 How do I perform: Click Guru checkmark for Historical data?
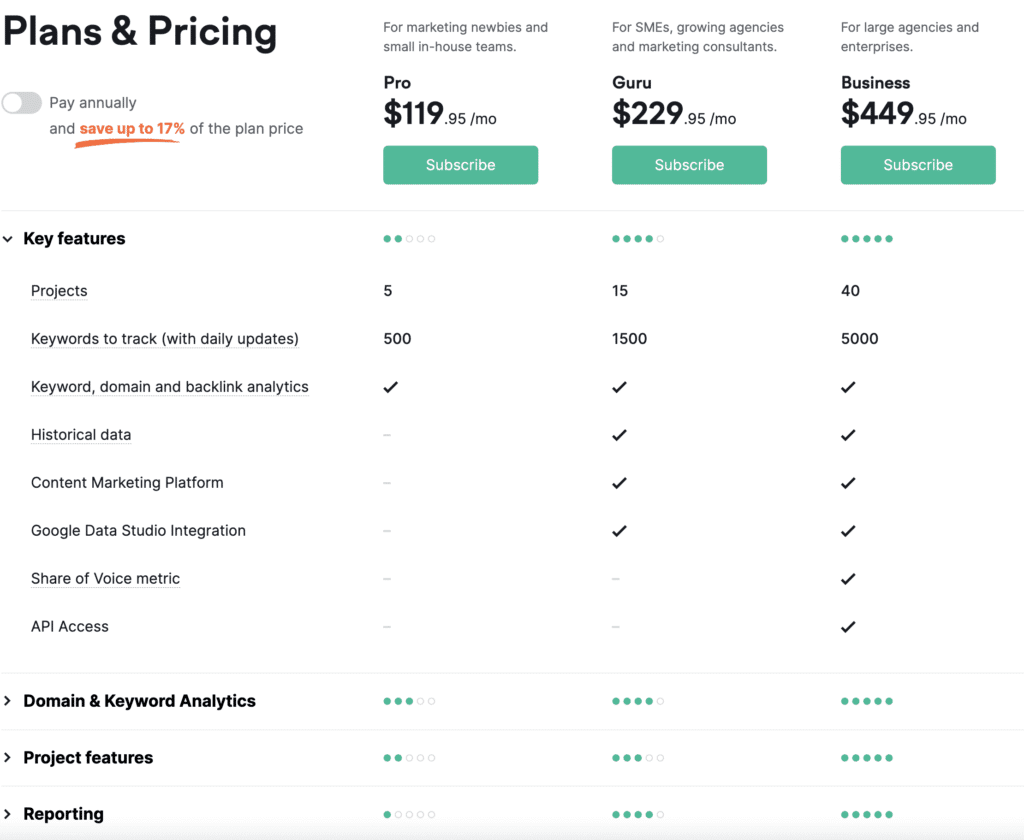(x=619, y=435)
